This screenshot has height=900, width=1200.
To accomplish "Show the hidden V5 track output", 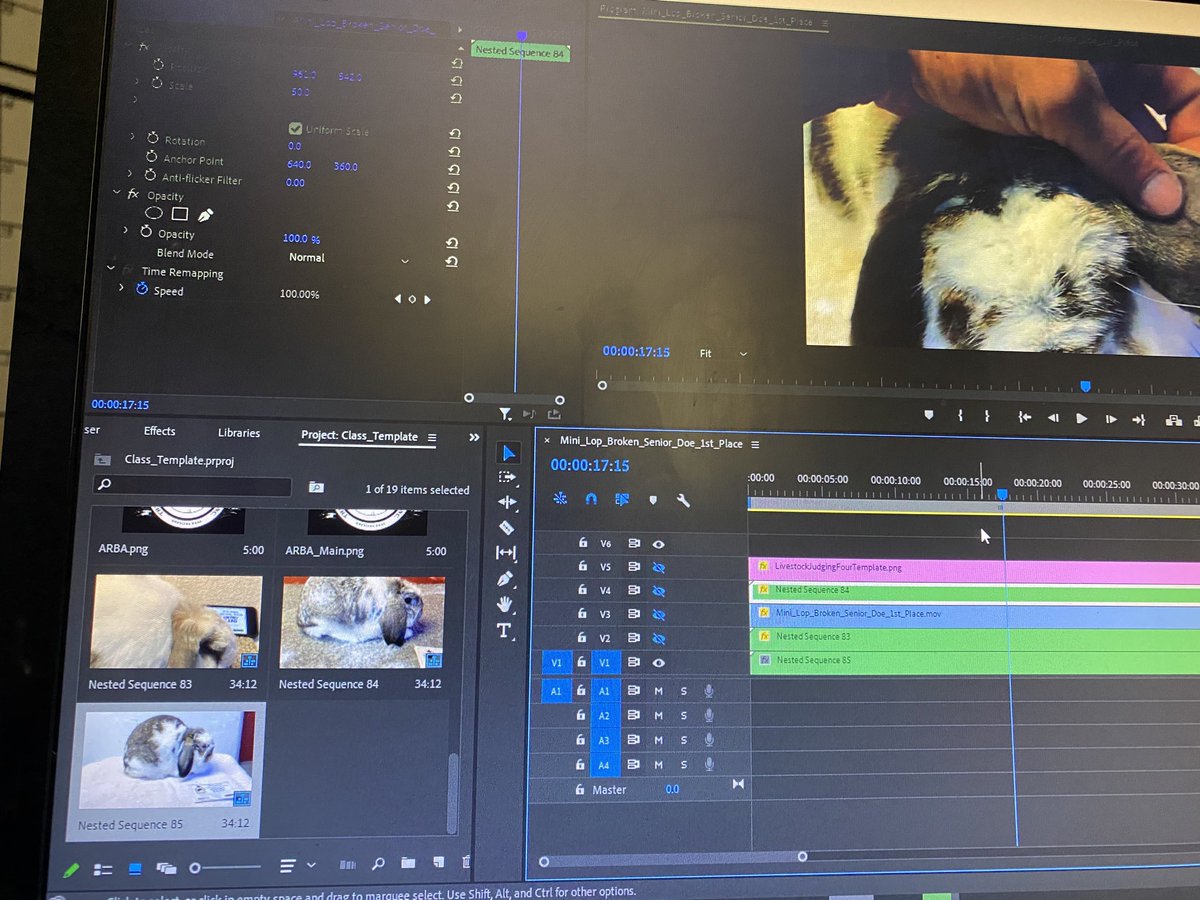I will click(x=658, y=567).
